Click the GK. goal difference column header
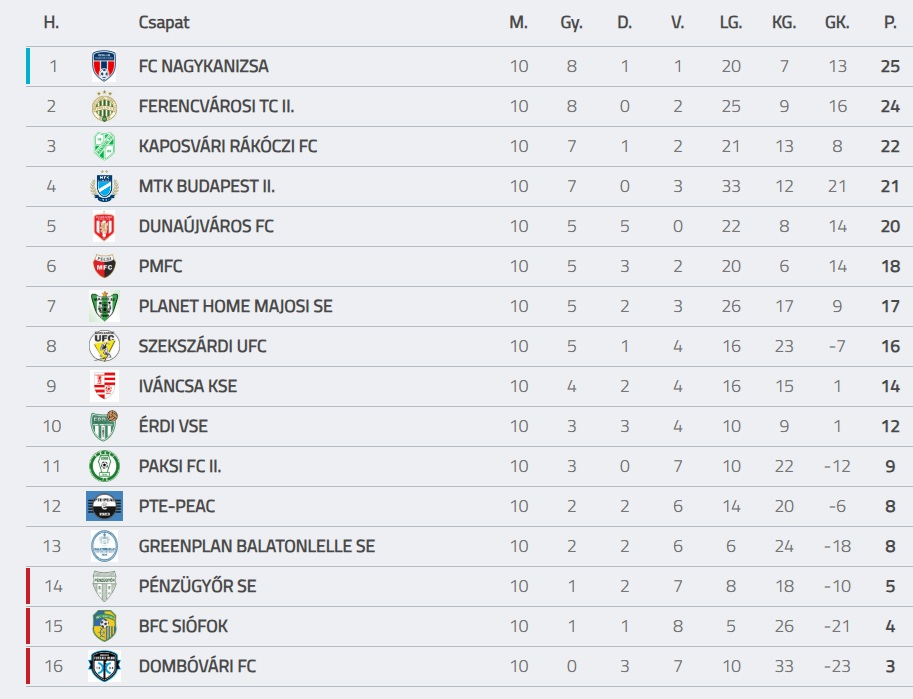The width and height of the screenshot is (913, 699). coord(837,22)
